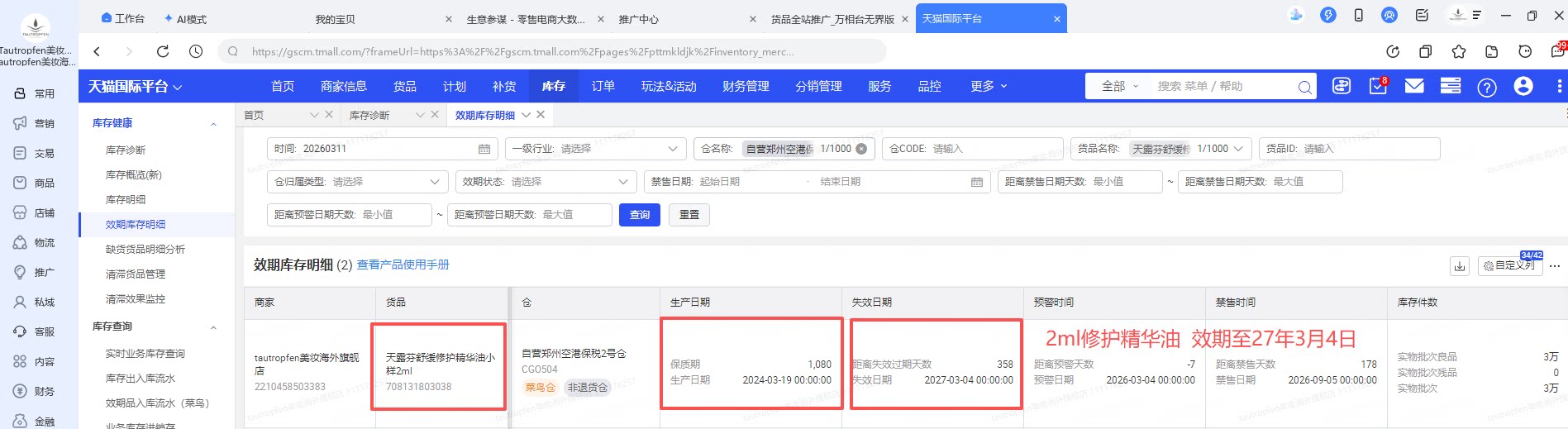
Task: Expand the 更多 menu dropdown
Action: coord(989,86)
